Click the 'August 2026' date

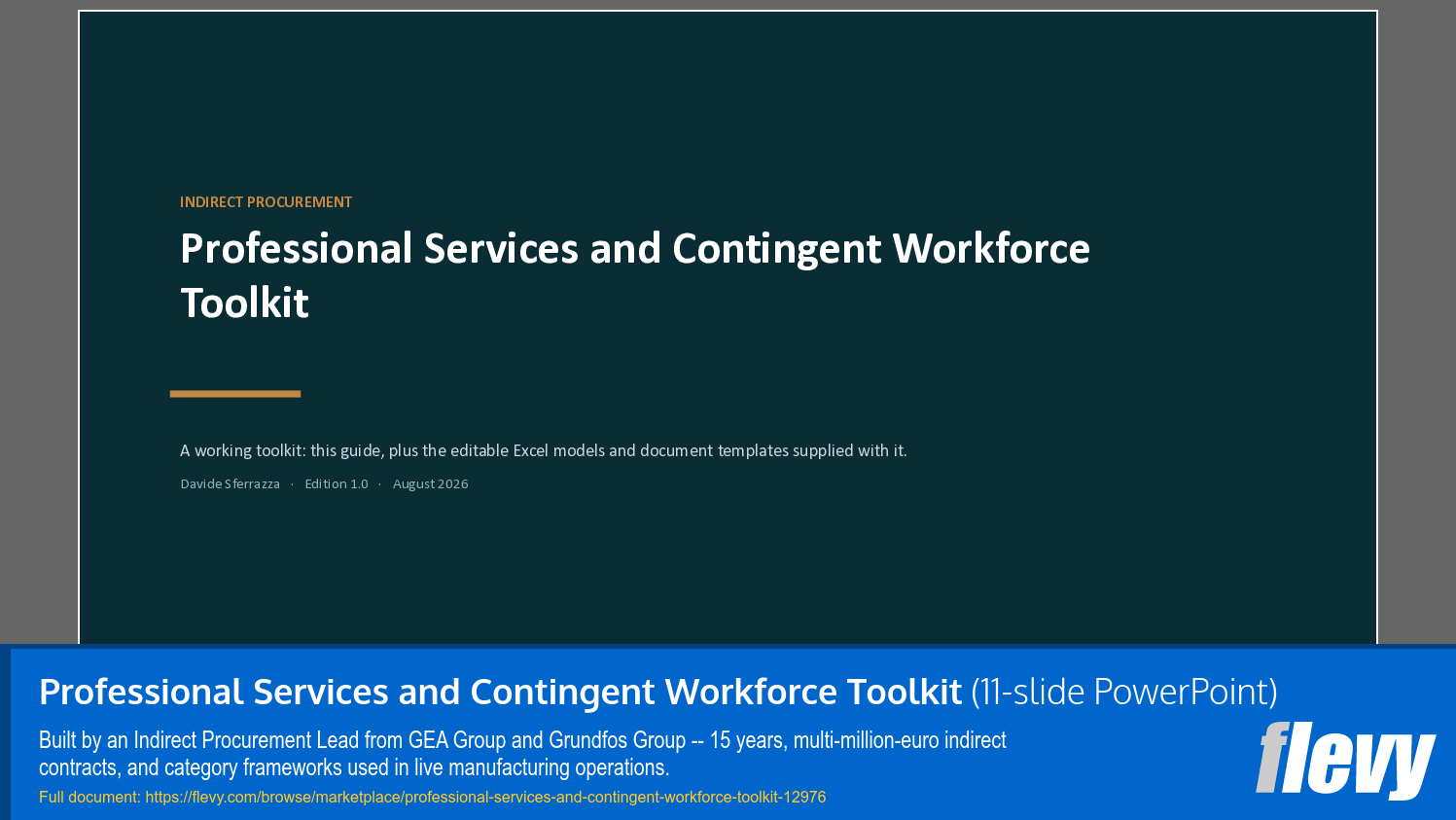(x=430, y=483)
